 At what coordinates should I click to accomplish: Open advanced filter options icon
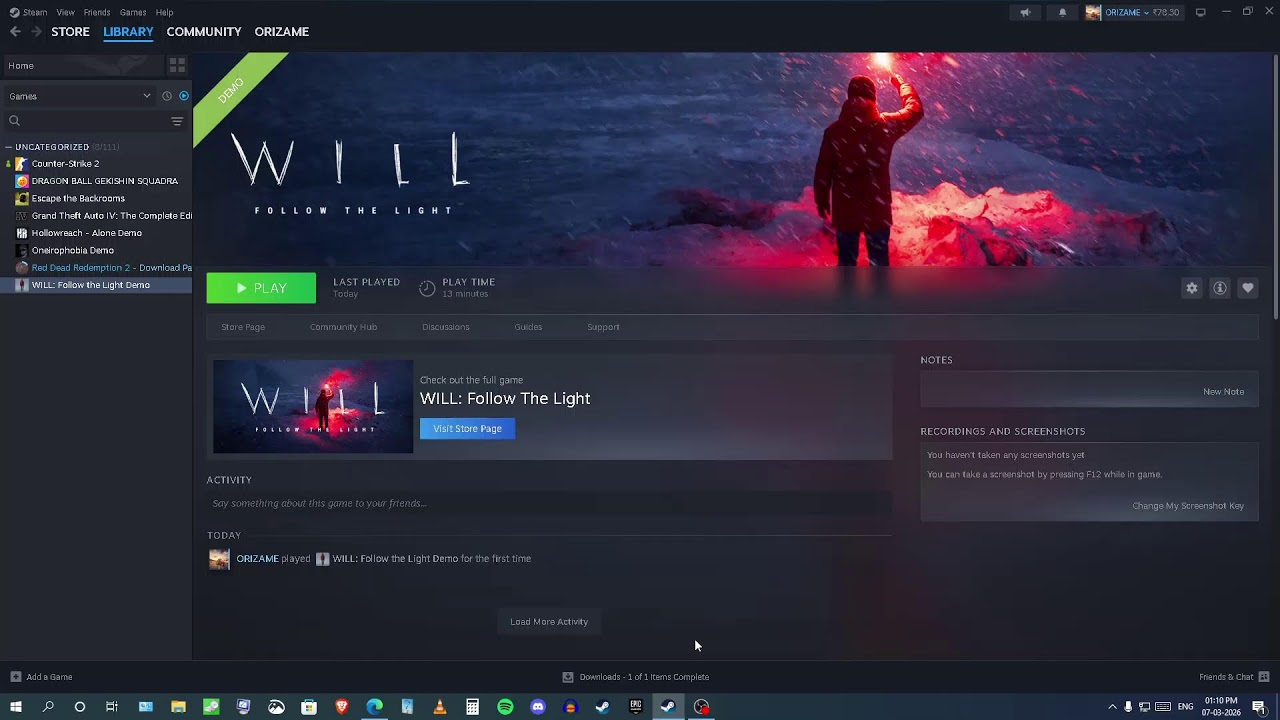click(x=177, y=121)
